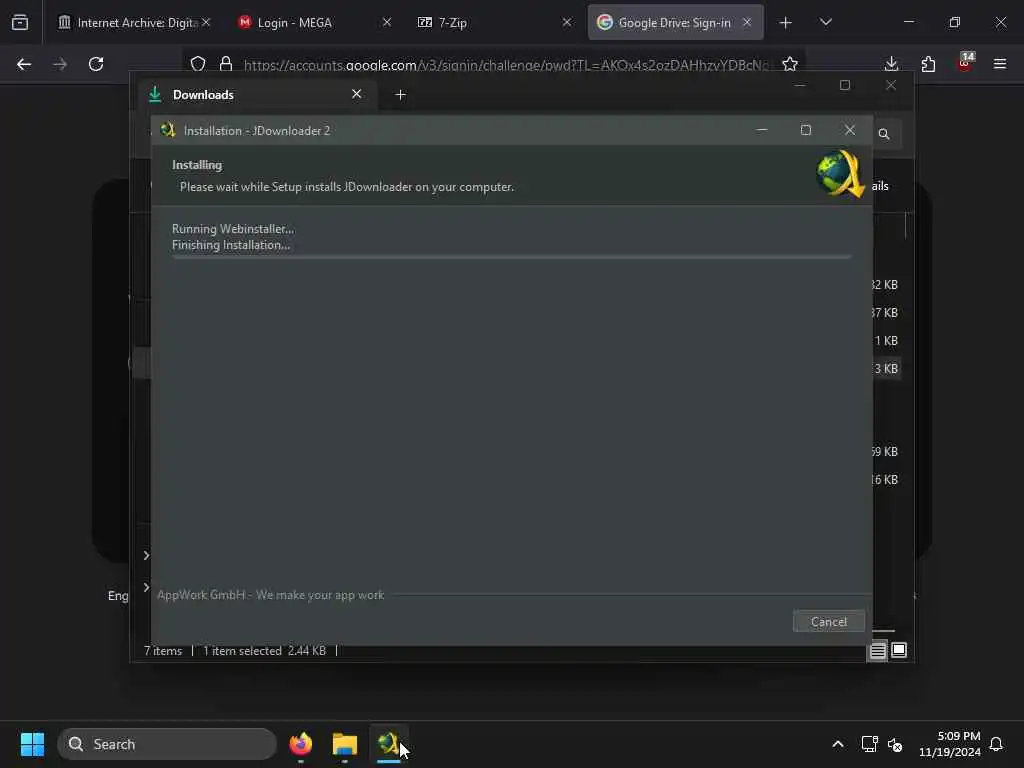Click the network status tray icon

pyautogui.click(x=869, y=744)
